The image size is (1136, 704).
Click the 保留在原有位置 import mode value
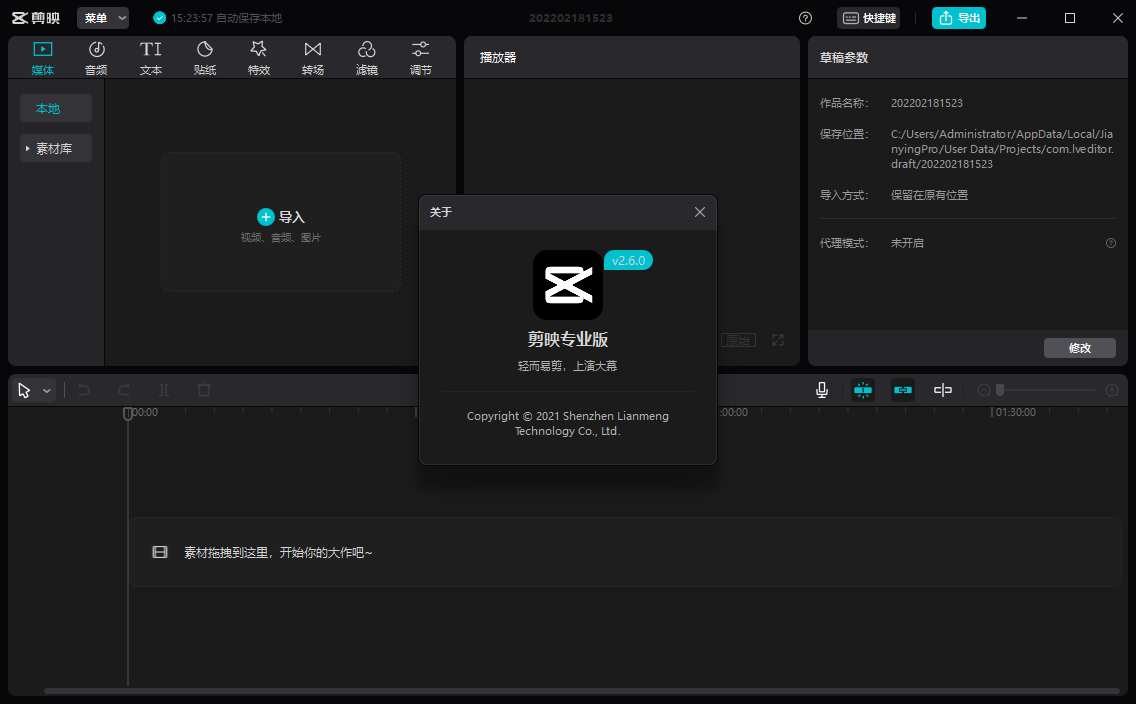930,195
